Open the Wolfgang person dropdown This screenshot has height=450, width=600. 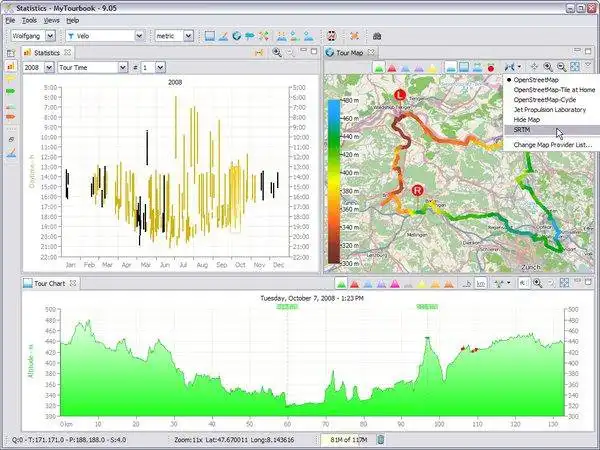(51, 36)
